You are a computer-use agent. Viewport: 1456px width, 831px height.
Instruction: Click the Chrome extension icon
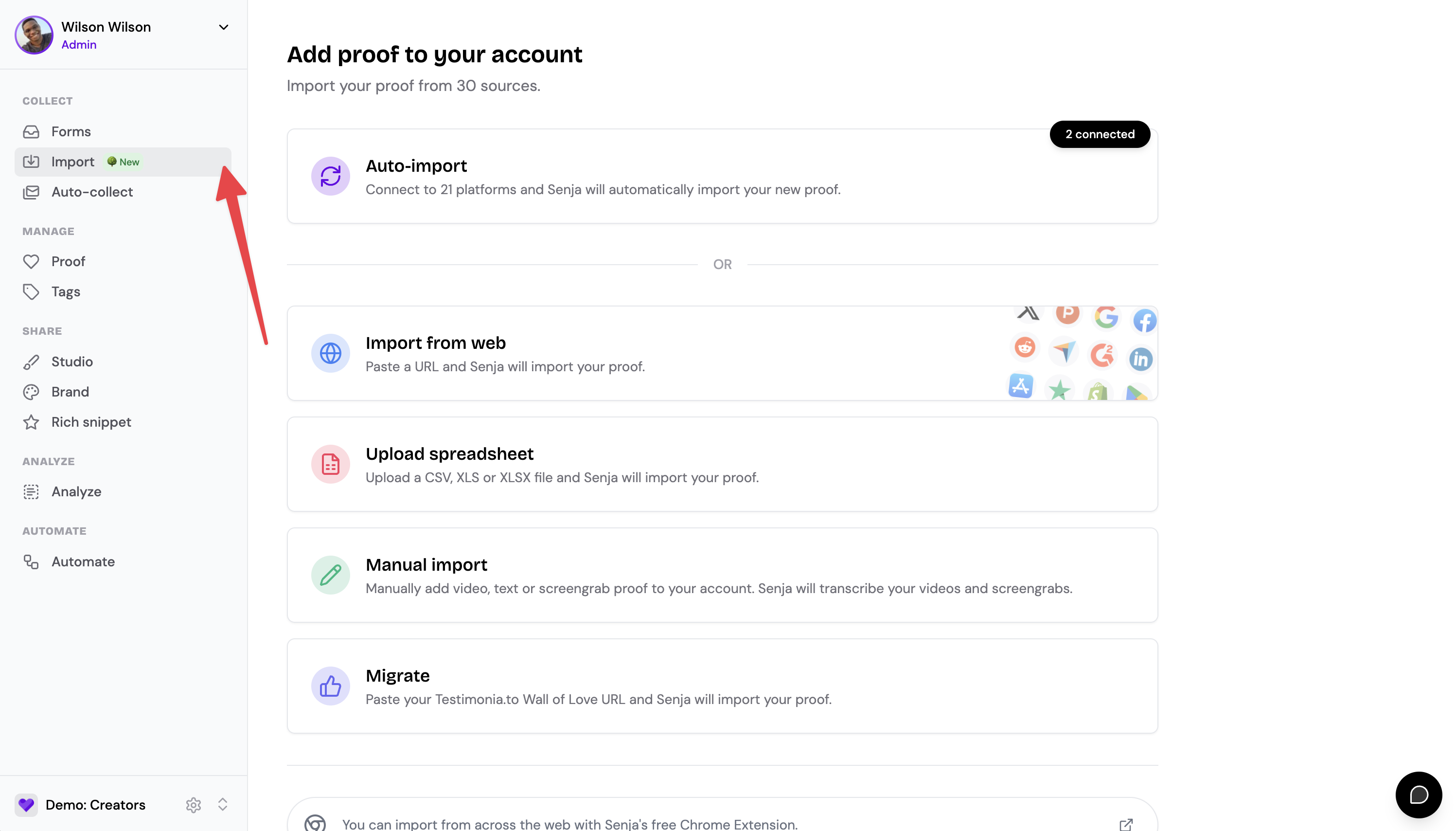316,824
